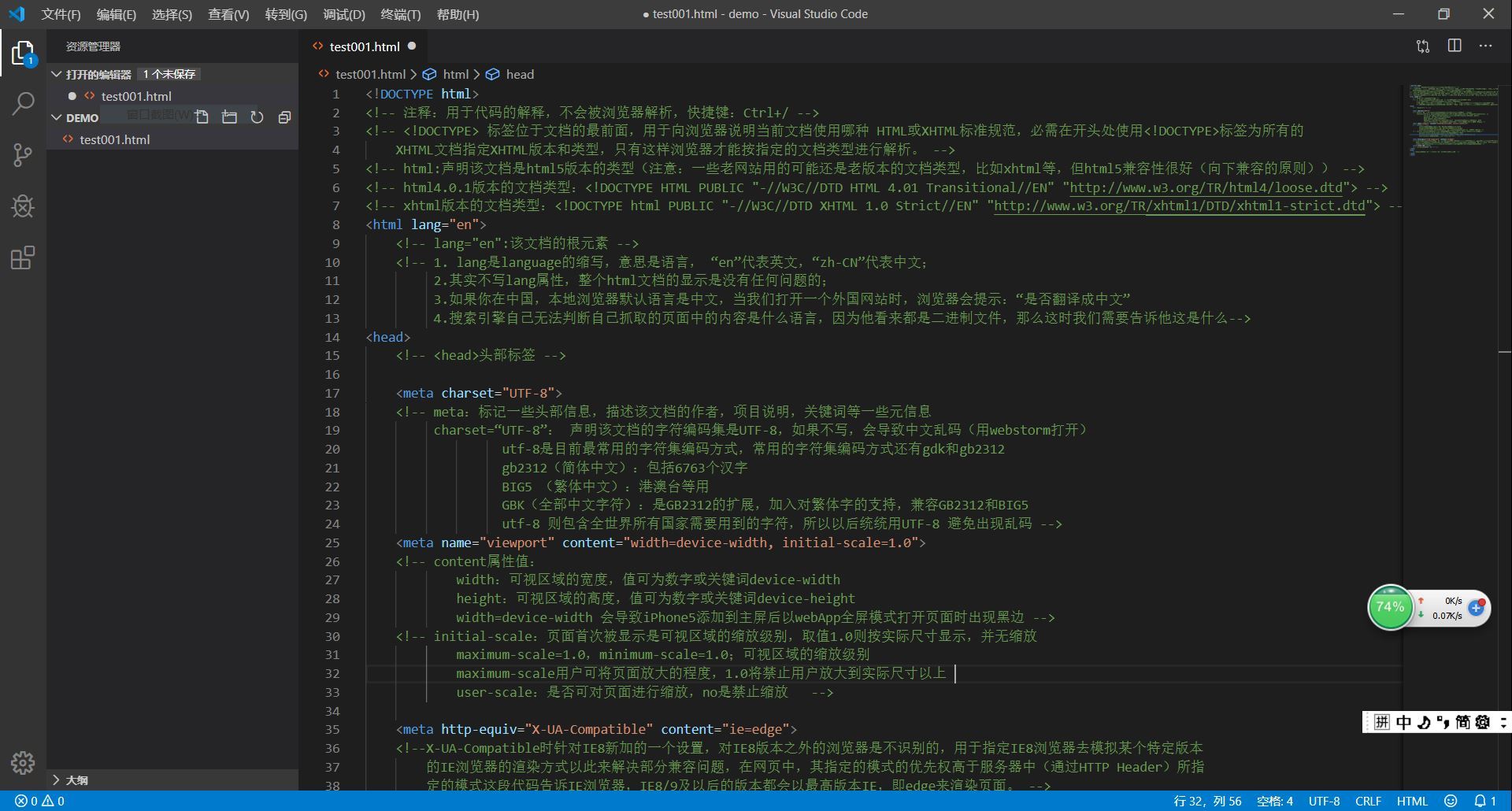Toggle IME half/full width moon icon
1512x811 pixels.
click(x=1424, y=722)
